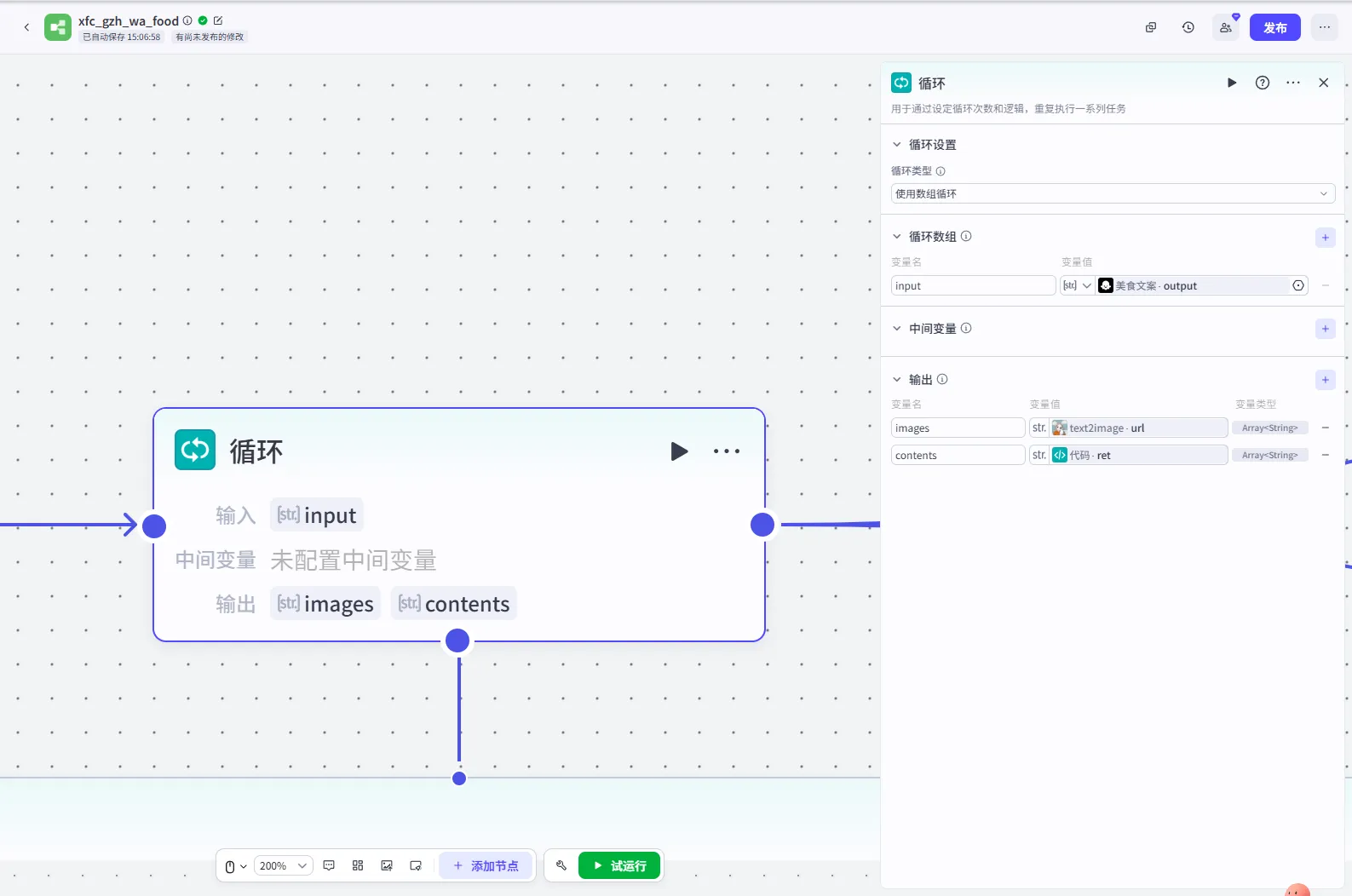Click Array<String> type of contents row
Viewport: 1352px width, 896px height.
pyautogui.click(x=1269, y=455)
